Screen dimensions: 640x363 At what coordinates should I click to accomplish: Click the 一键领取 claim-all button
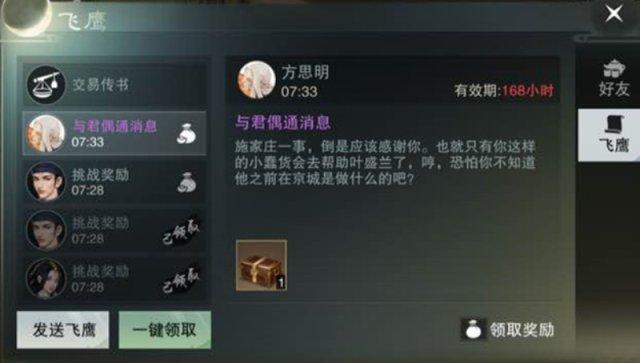(x=165, y=330)
